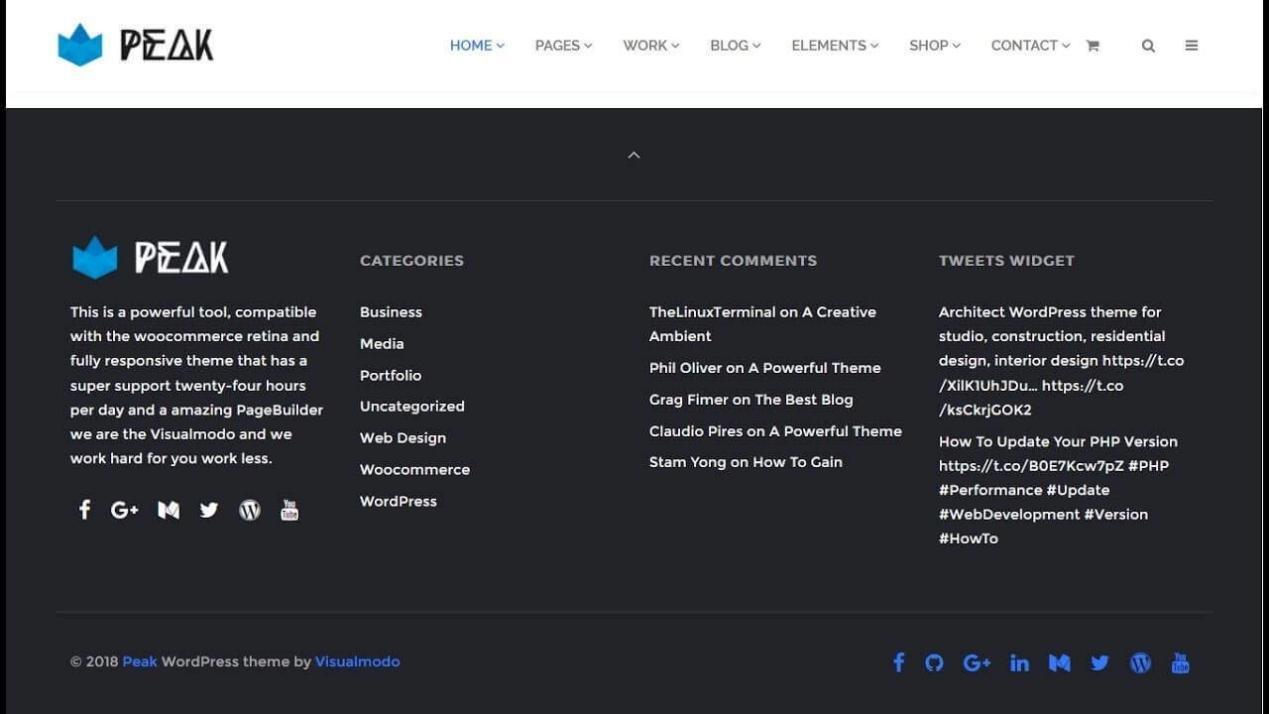
Task: Click blue YouTube icon in bottom bar
Action: 1180,663
